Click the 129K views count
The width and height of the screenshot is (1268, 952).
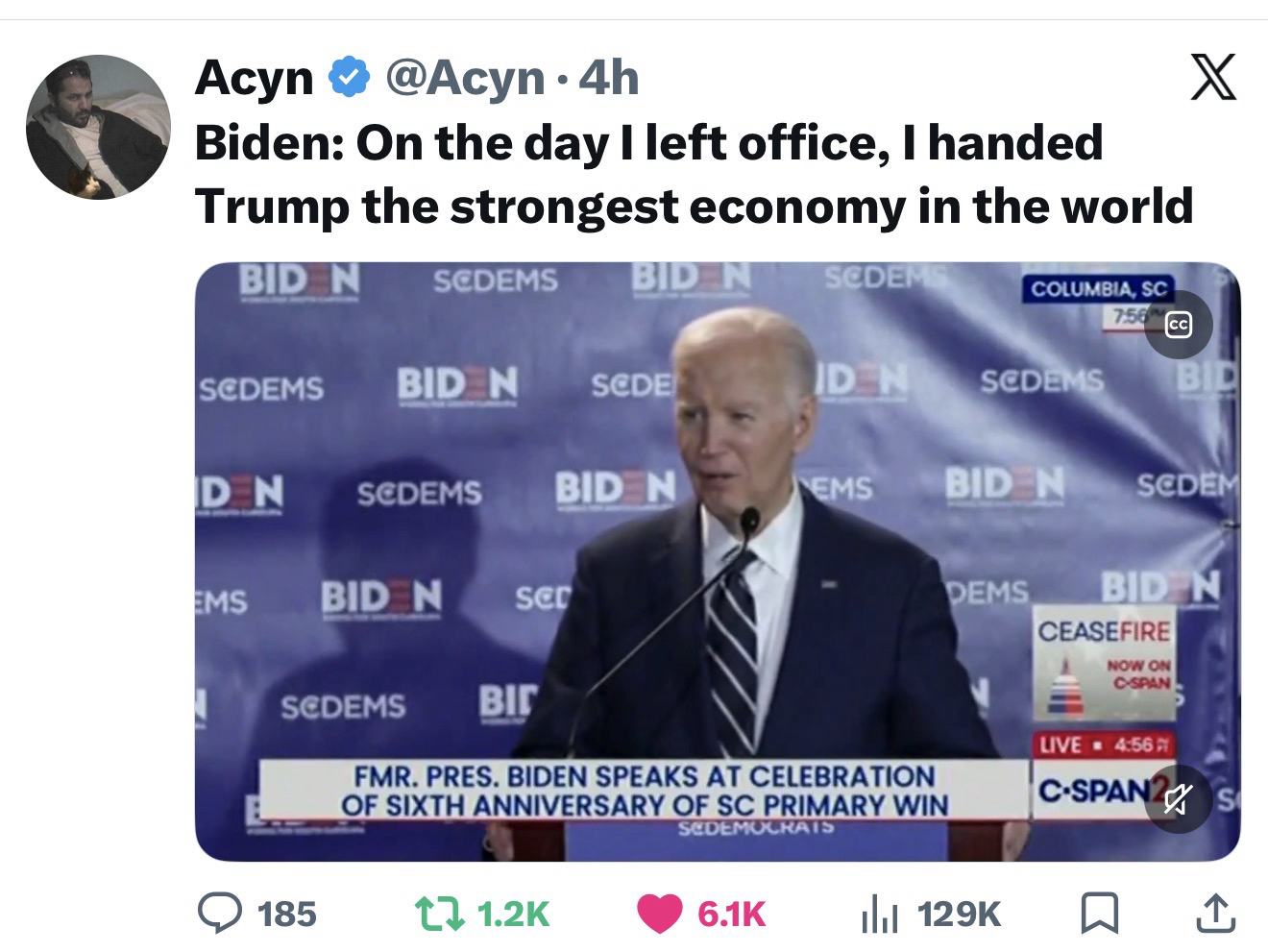[x=960, y=914]
